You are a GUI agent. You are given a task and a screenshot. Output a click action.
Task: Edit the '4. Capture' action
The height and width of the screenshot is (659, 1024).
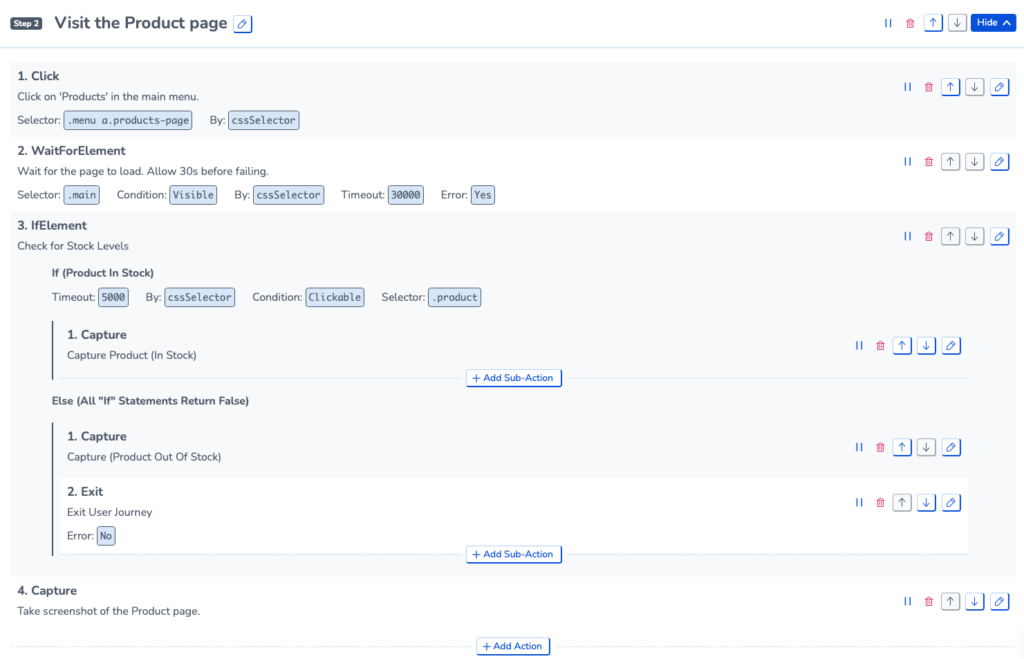pyautogui.click(x=999, y=602)
